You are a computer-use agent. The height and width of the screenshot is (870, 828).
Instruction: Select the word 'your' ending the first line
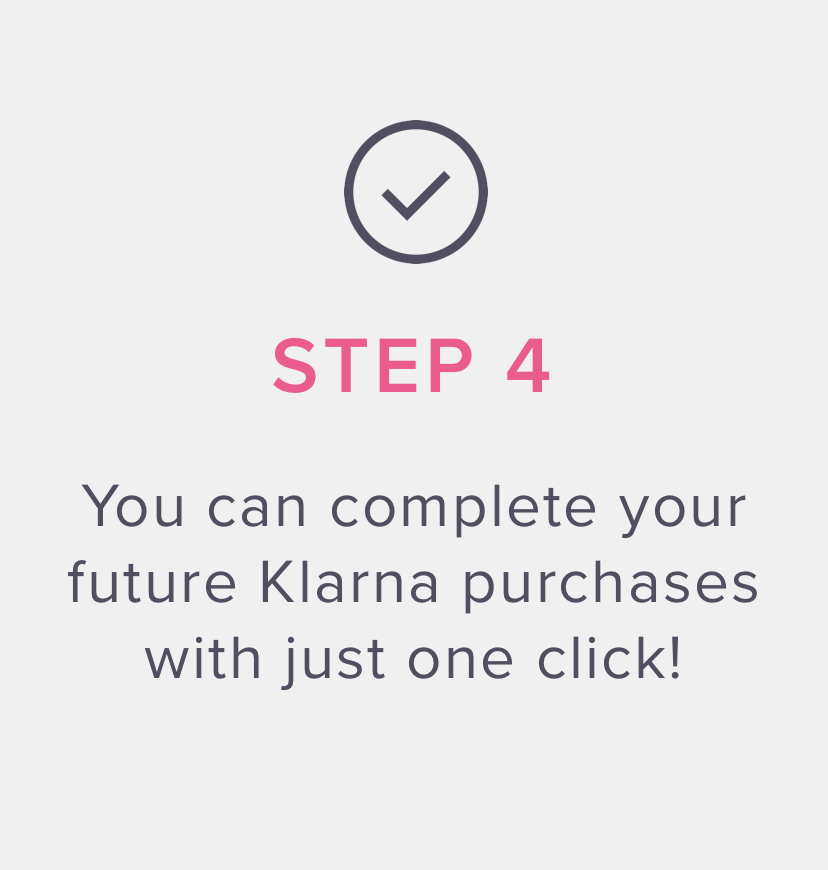[x=683, y=511]
